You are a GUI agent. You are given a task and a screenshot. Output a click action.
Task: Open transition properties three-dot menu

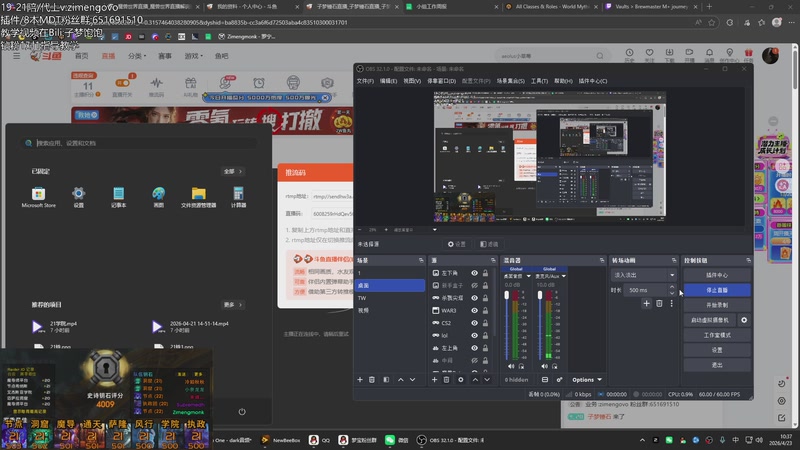click(x=671, y=304)
